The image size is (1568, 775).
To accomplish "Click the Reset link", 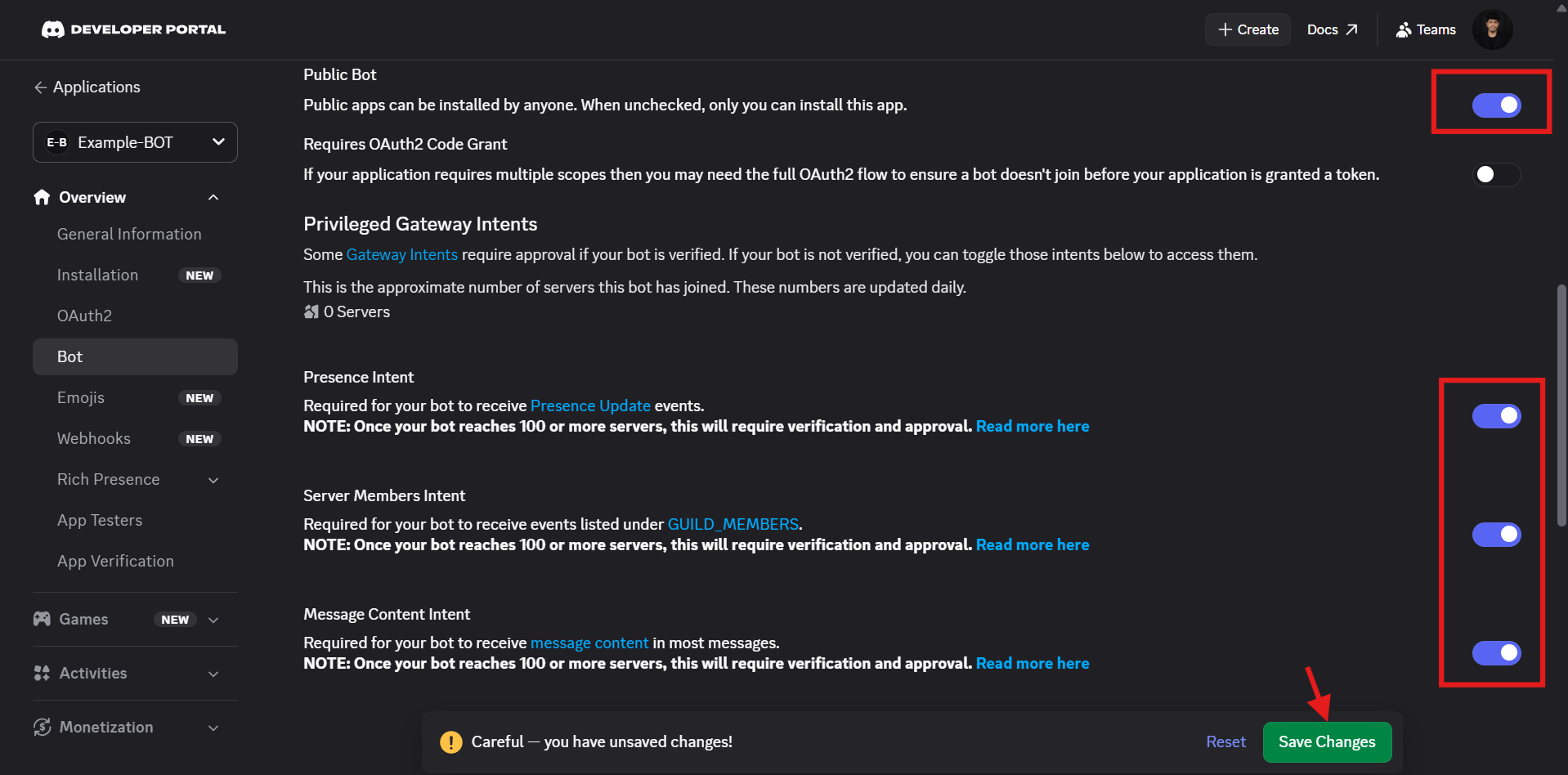I will (1225, 741).
